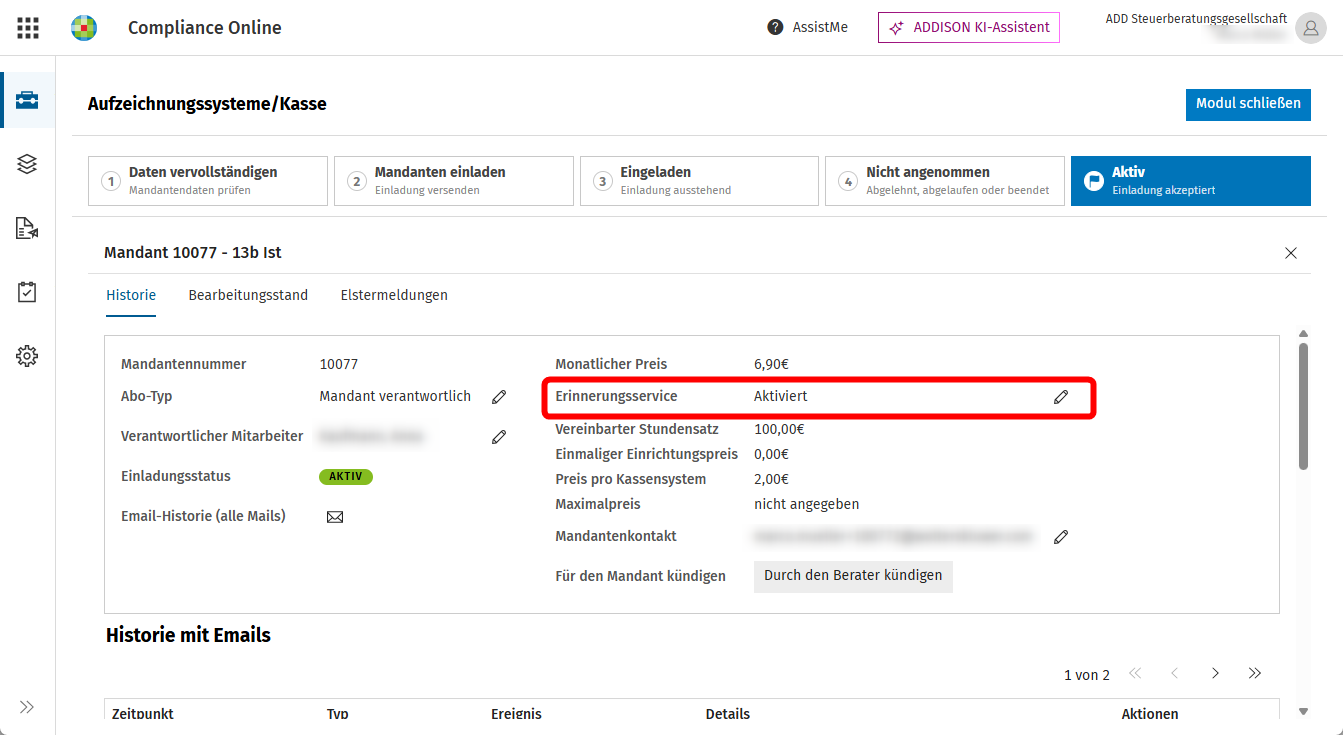Select step Nicht angenommen
The width and height of the screenshot is (1343, 735).
click(945, 181)
